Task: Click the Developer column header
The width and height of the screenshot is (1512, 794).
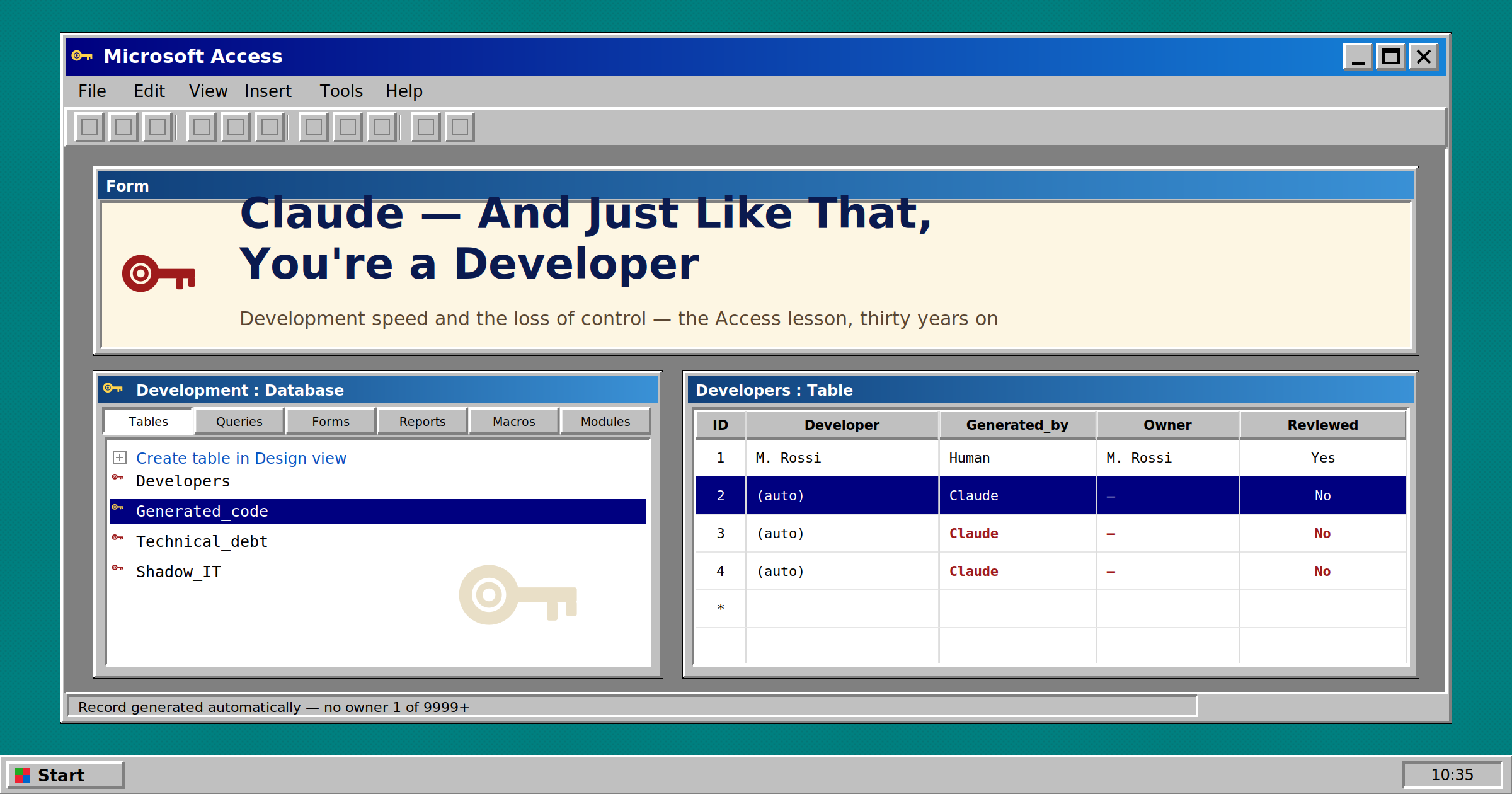Action: pos(842,425)
